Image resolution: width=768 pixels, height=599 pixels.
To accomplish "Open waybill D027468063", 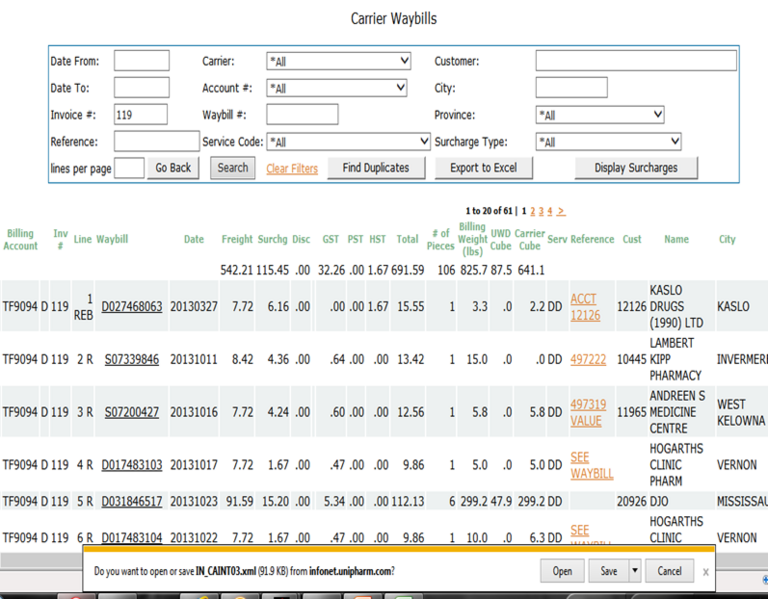I will 132,307.
